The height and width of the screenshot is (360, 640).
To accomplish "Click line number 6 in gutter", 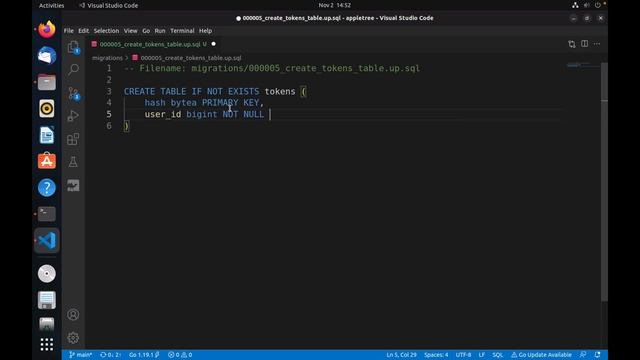I will pos(109,126).
